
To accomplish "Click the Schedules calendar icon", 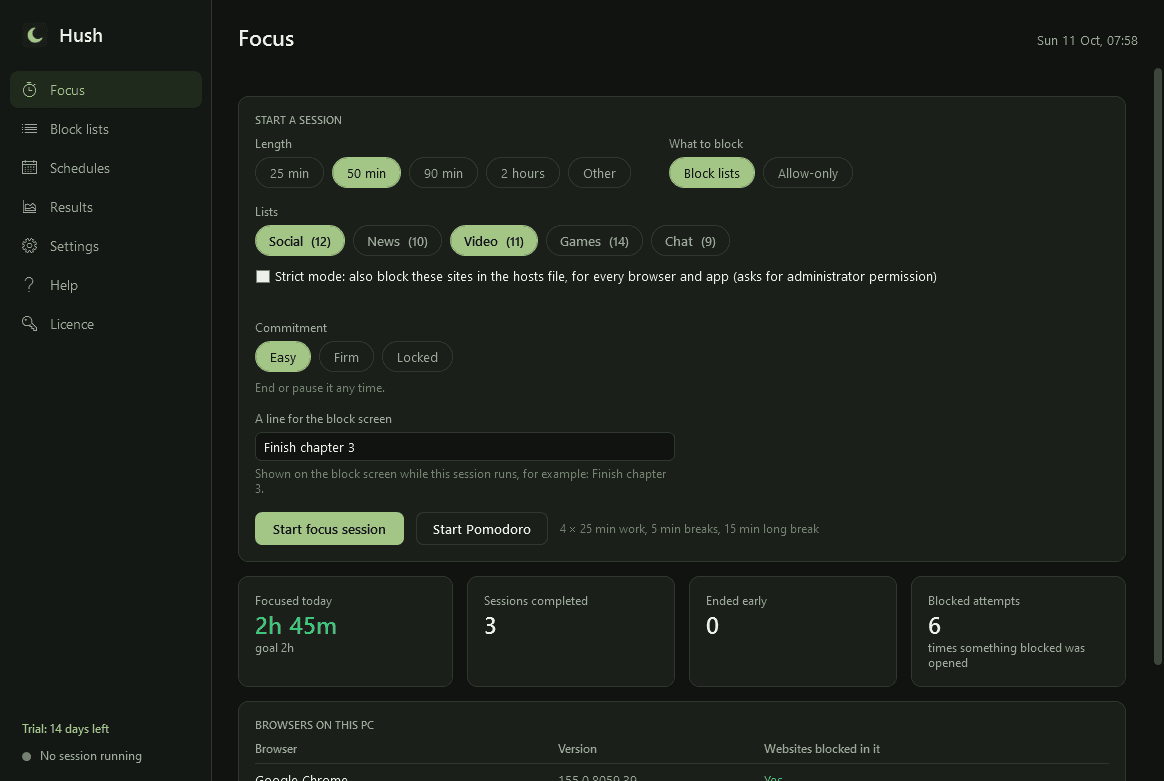I will point(30,168).
